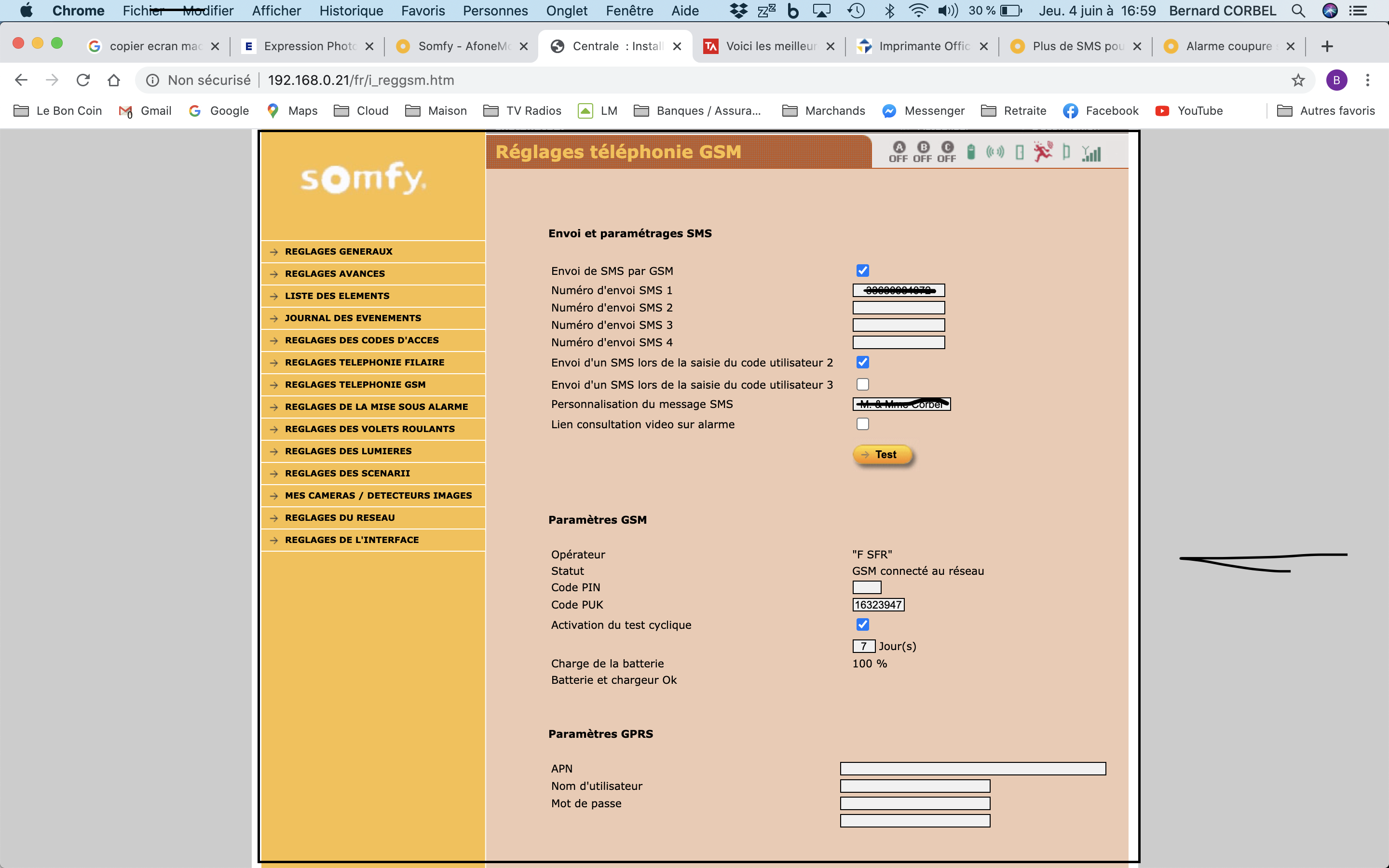Open the Favoris menu
The height and width of the screenshot is (868, 1389).
click(423, 11)
